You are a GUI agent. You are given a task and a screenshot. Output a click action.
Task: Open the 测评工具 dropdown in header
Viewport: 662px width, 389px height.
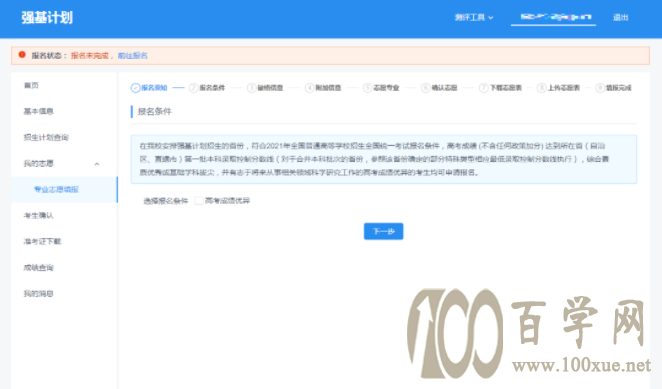tap(474, 17)
